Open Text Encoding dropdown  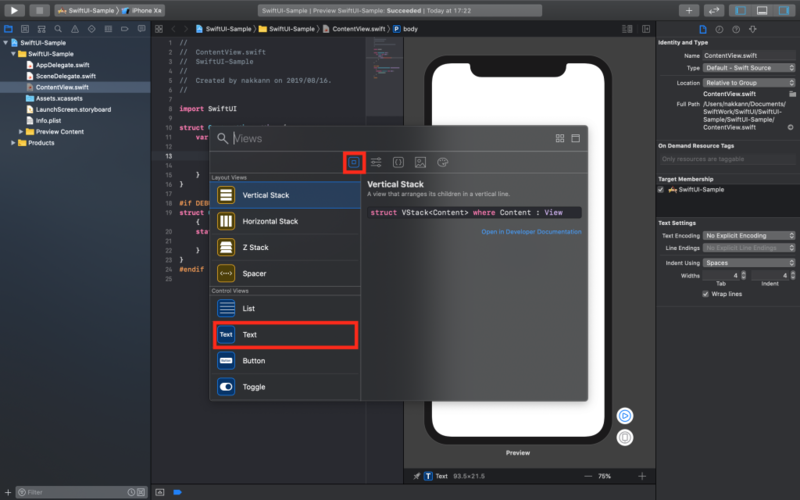pyautogui.click(x=749, y=236)
